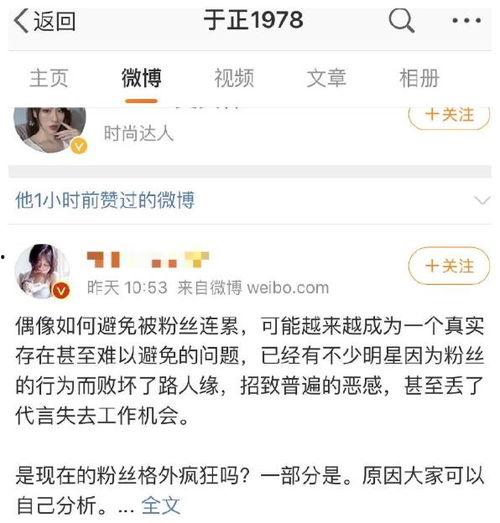The height and width of the screenshot is (523, 500).
Task: Tap the 于正1978 page title
Action: [x=253, y=20]
